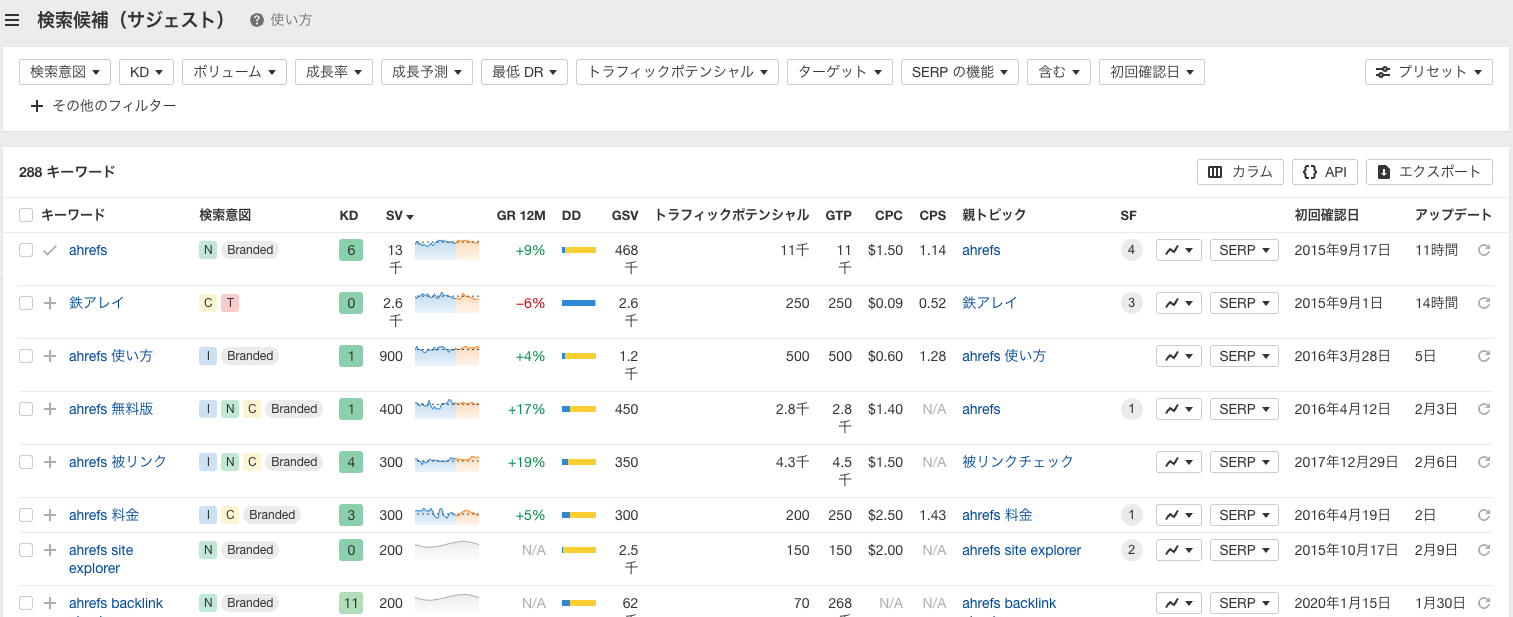This screenshot has height=617, width=1513.
Task: Check the checkbox for the 鉄アレイ row
Action: coord(25,302)
